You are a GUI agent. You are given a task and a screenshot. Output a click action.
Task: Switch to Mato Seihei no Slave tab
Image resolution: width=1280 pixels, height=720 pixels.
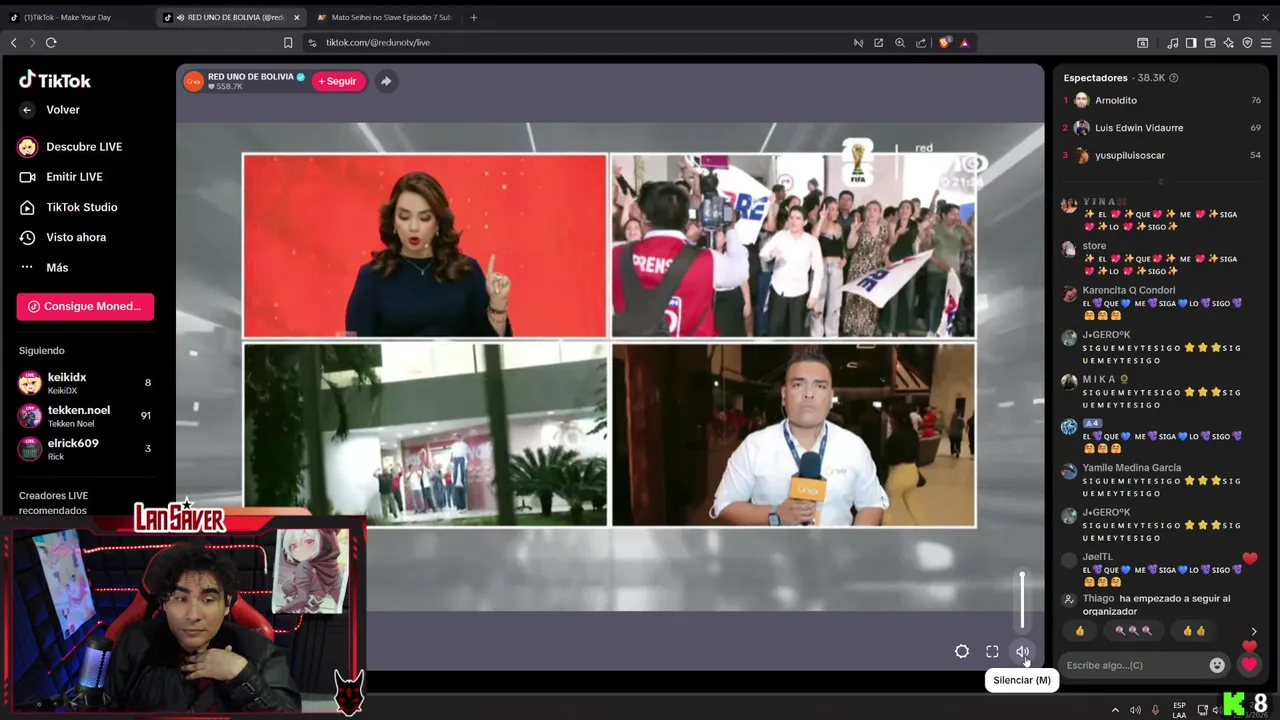385,17
